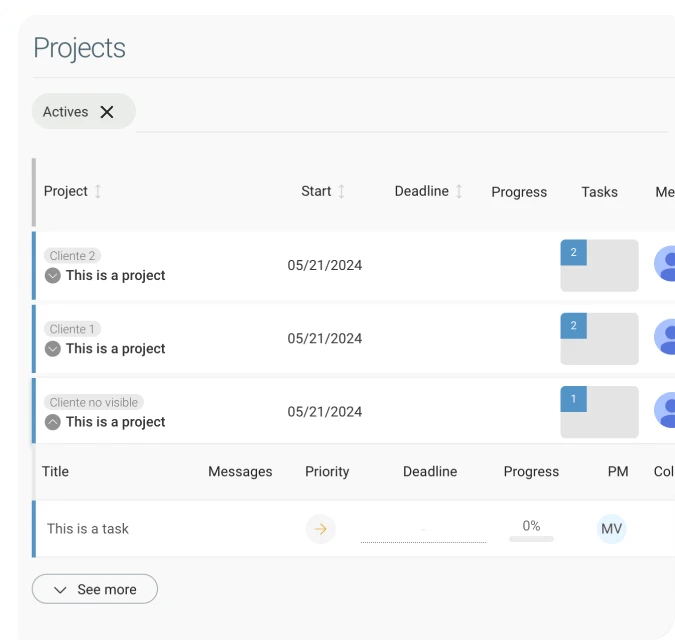The width and height of the screenshot is (675, 640).
Task: Open Cliente no visible's project title
Action: tap(115, 422)
